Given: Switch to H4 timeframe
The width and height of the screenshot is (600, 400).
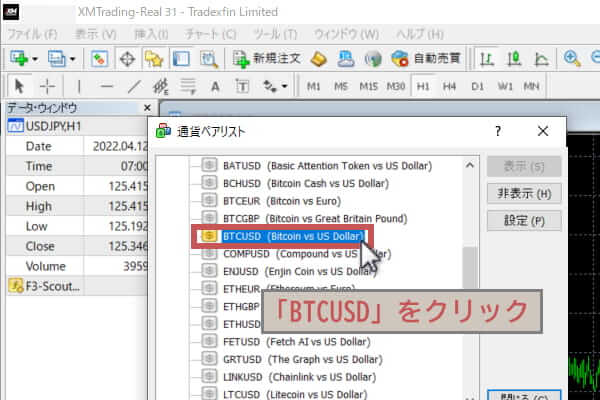Looking at the screenshot, I should point(449,87).
